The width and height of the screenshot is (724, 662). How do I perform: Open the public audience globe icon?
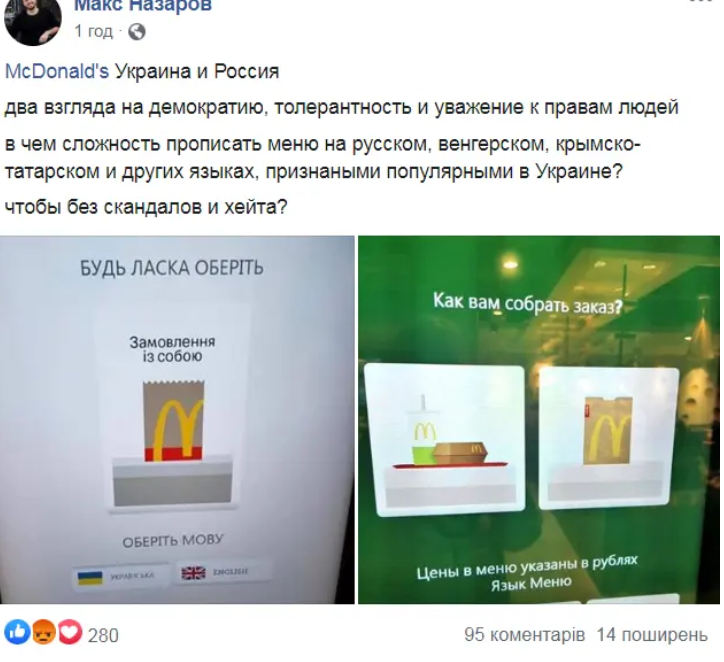(137, 32)
